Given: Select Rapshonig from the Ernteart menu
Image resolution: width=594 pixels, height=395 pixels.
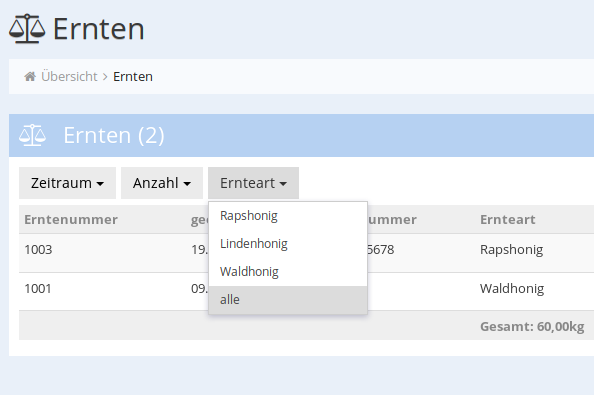Looking at the screenshot, I should coord(288,216).
